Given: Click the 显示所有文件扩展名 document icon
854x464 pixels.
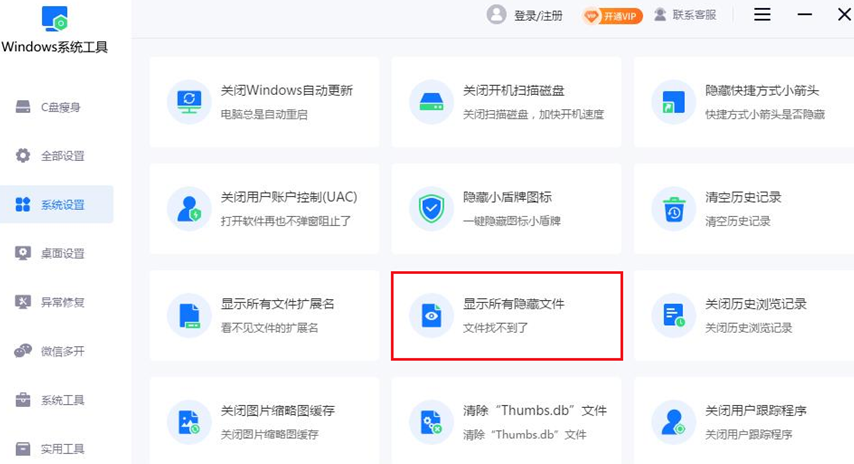Looking at the screenshot, I should pyautogui.click(x=189, y=315).
